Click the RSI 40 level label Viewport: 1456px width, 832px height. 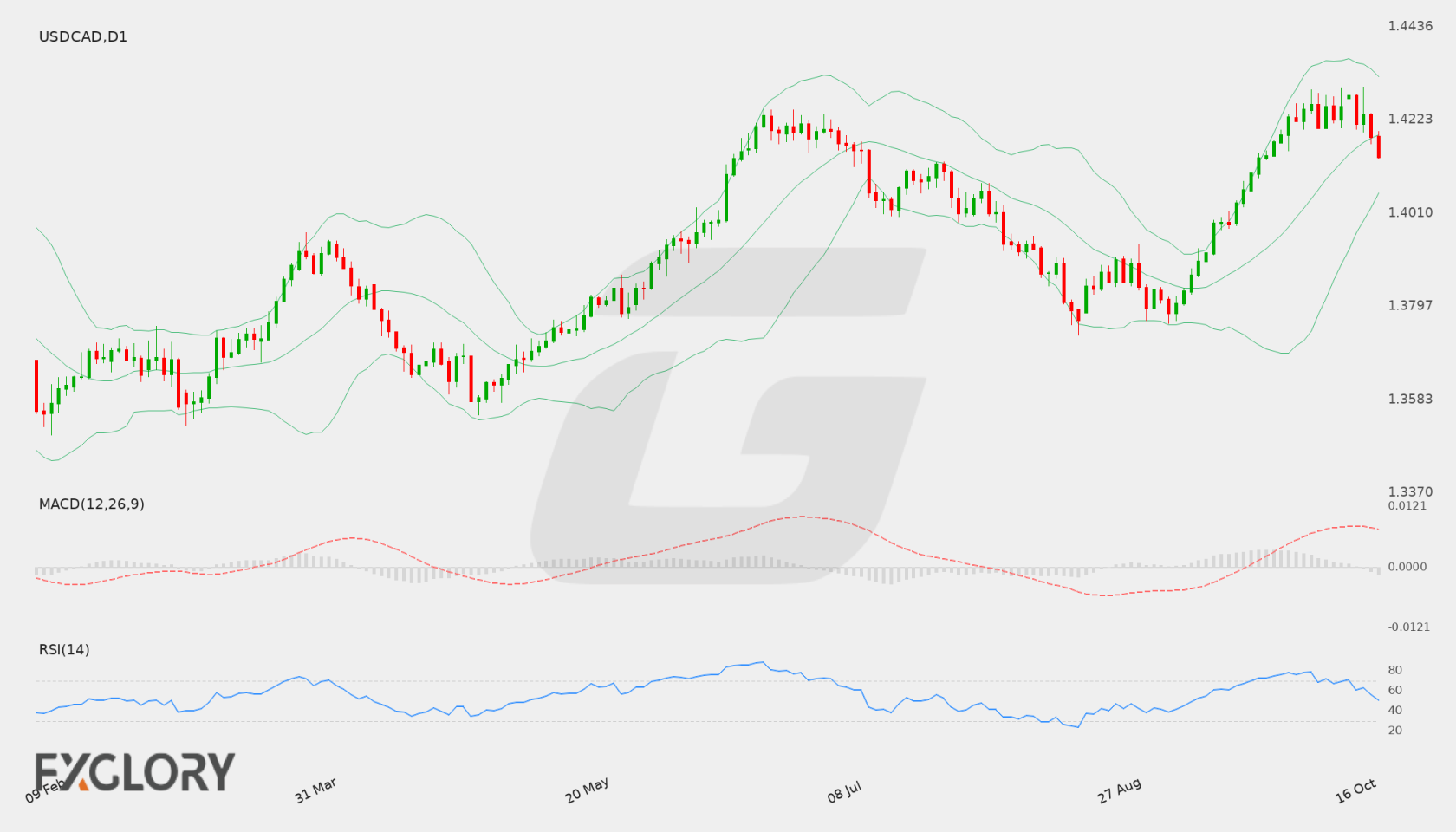tap(1395, 710)
